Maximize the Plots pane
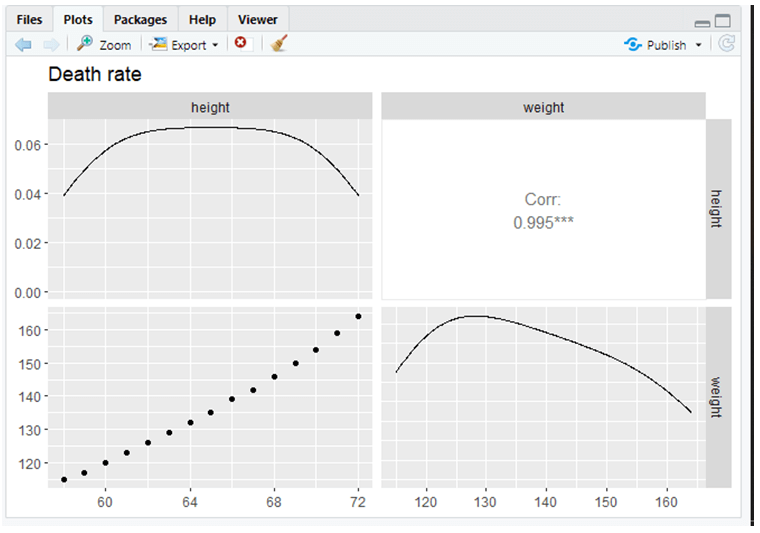Viewport: 760px width, 533px height. [723, 21]
